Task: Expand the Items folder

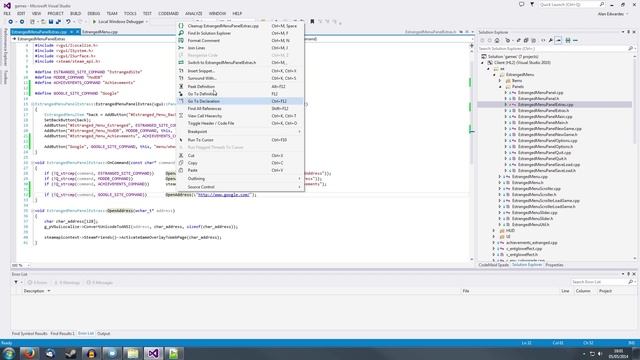Action: tap(500, 81)
